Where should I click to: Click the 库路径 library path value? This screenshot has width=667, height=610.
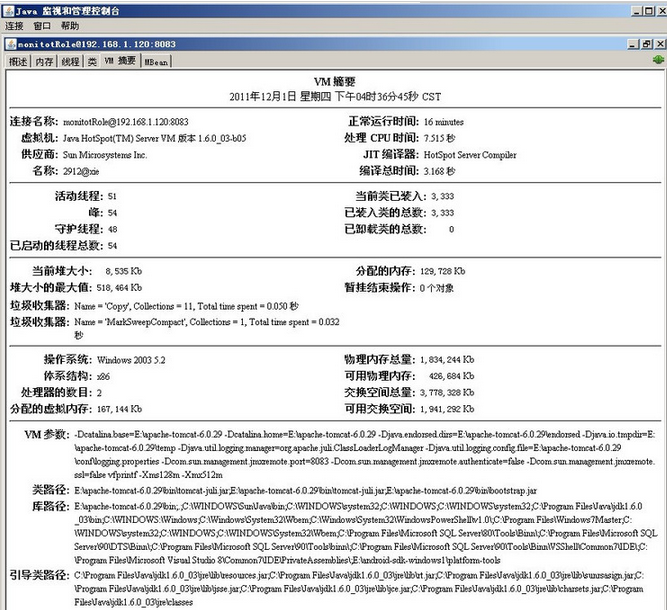point(366,533)
